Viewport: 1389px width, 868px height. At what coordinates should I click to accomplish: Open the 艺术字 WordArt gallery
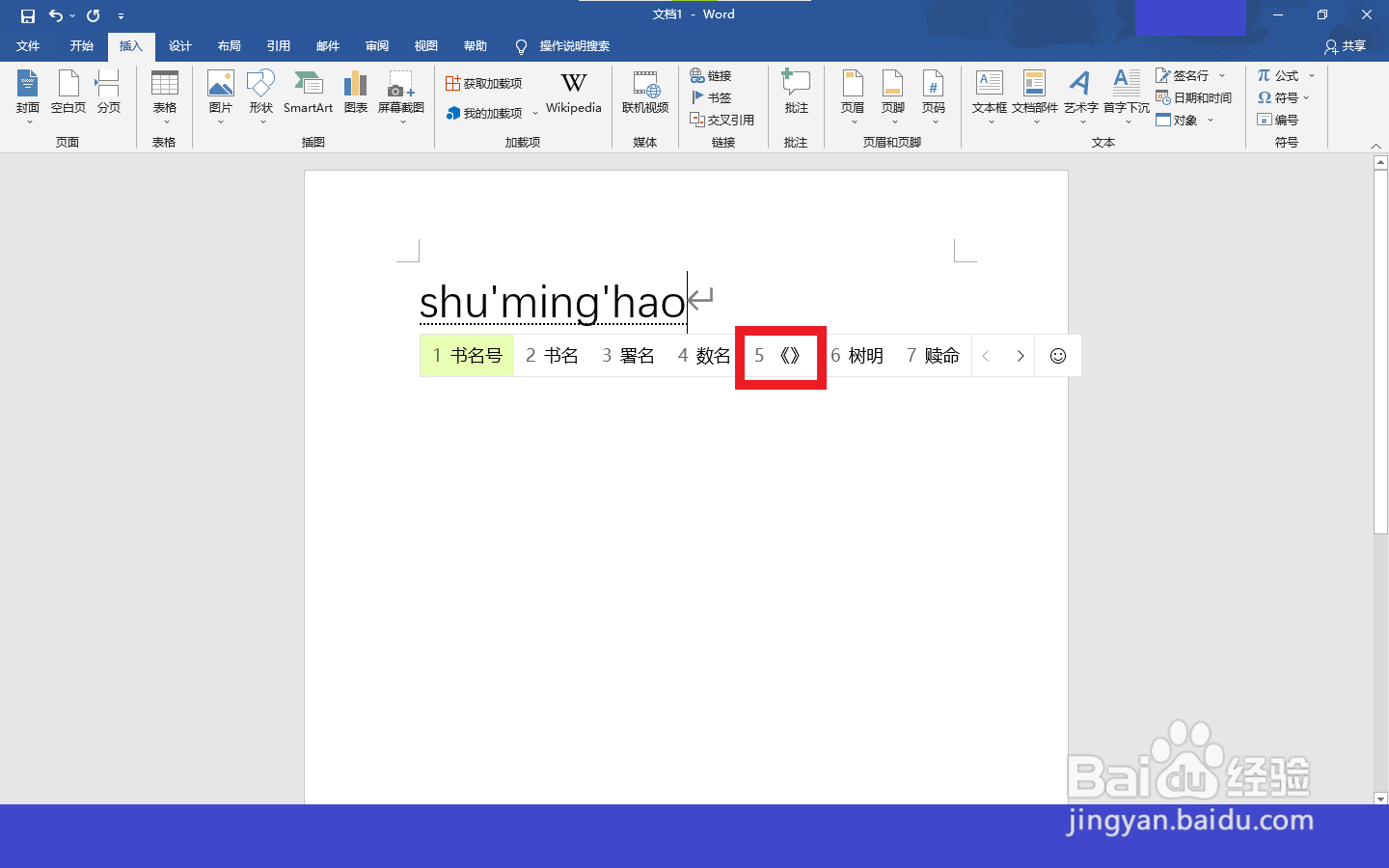click(1081, 97)
